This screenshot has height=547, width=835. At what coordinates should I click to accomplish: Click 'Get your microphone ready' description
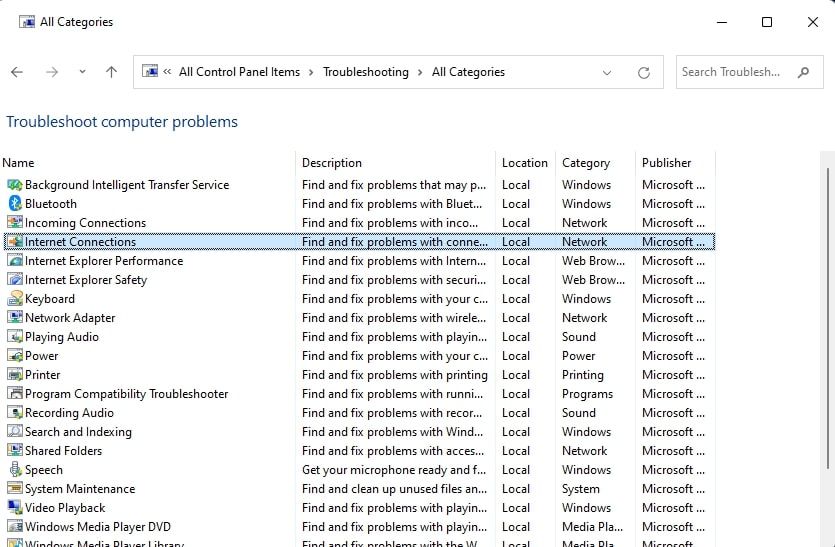point(394,470)
